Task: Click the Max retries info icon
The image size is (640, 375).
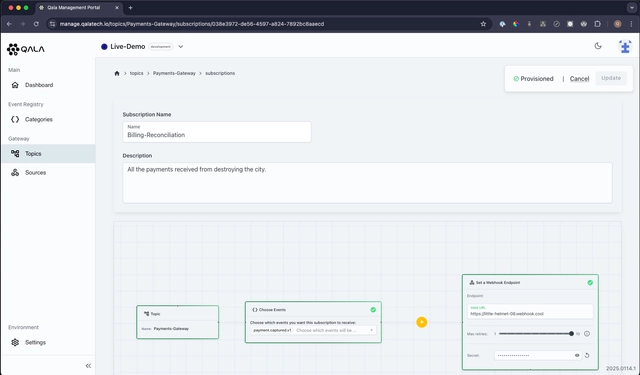Action: [587, 334]
